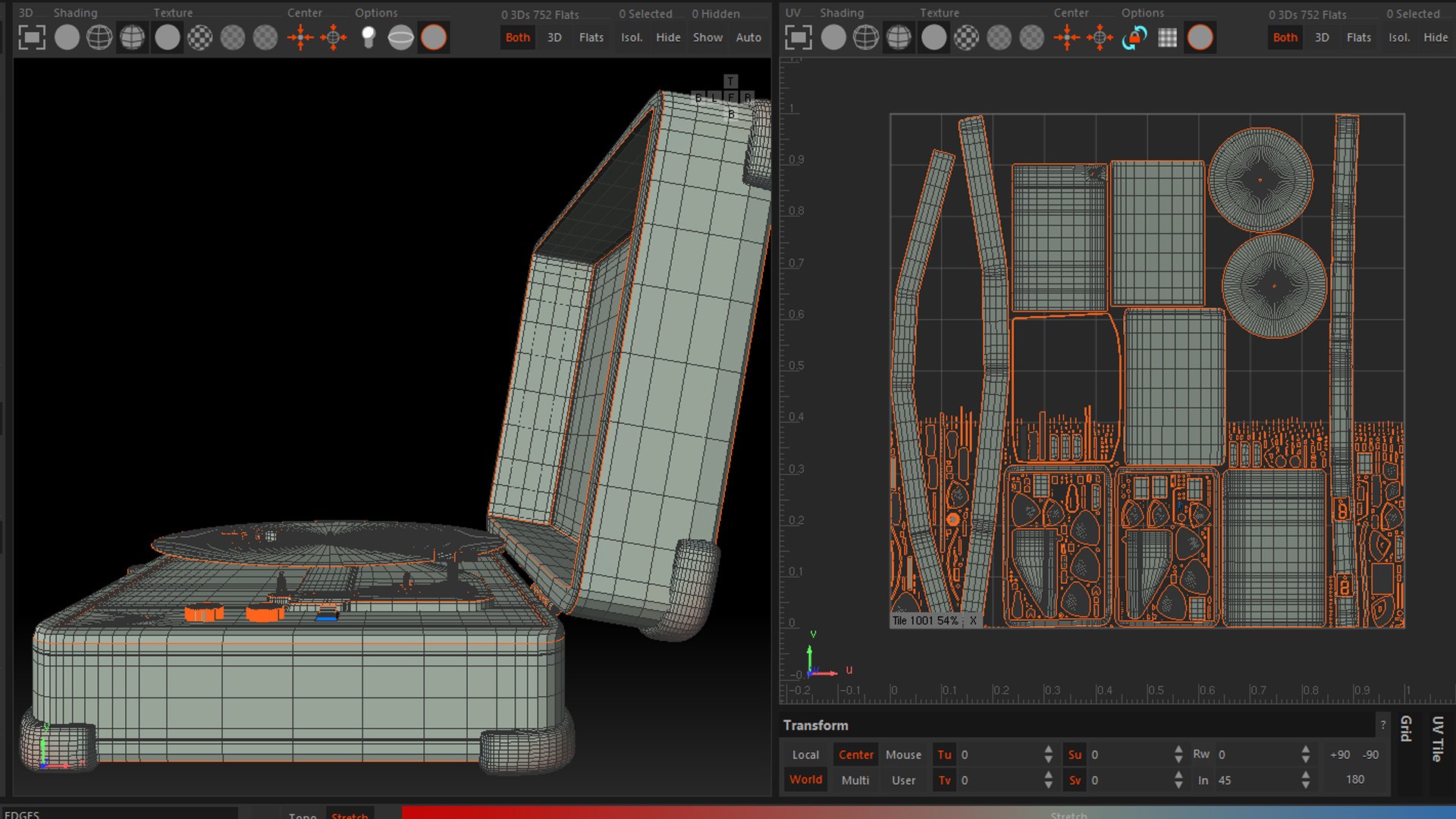Select Local transform mode
The image size is (1456, 819).
click(x=805, y=755)
